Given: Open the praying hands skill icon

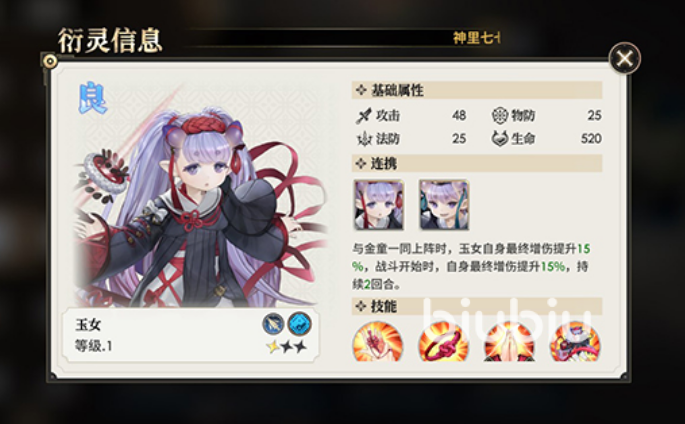Looking at the screenshot, I should point(509,342).
